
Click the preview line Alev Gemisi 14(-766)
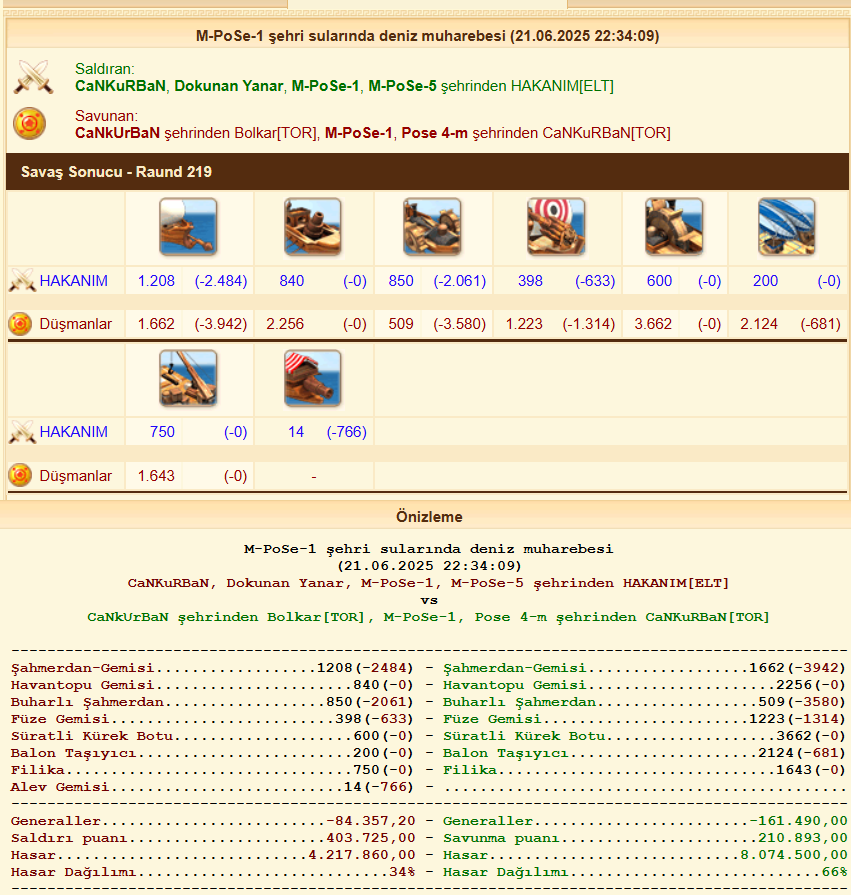212,787
